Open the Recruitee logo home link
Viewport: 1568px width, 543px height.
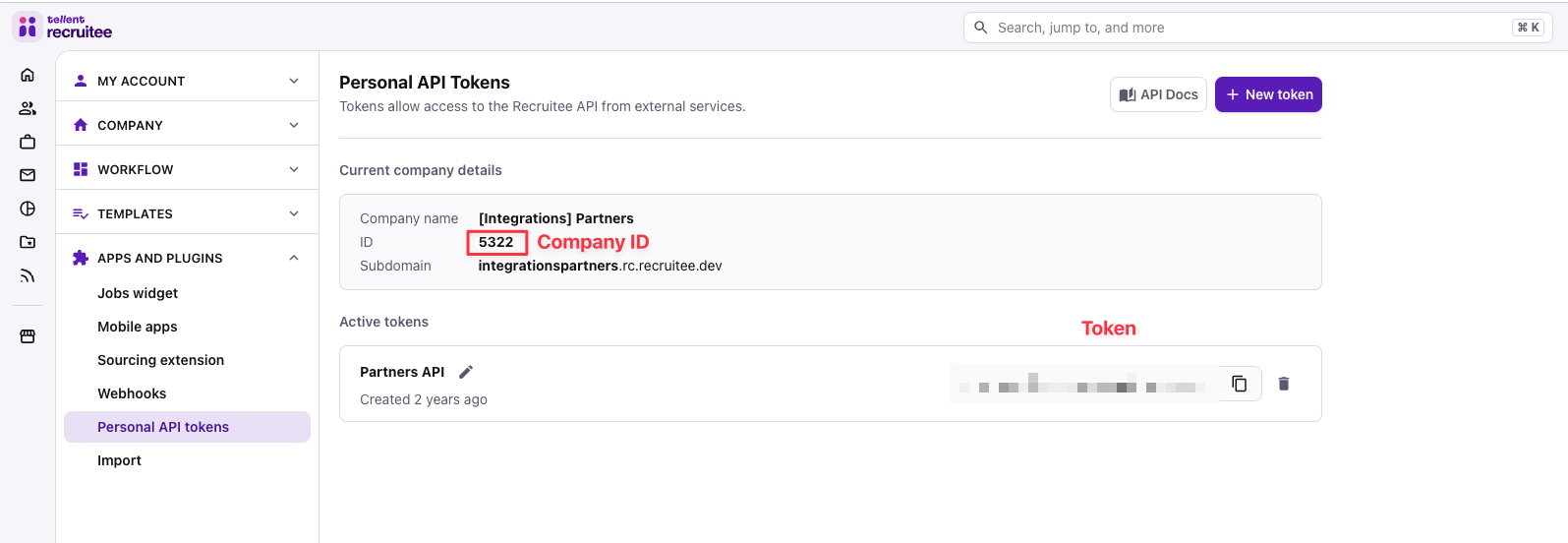click(x=62, y=27)
